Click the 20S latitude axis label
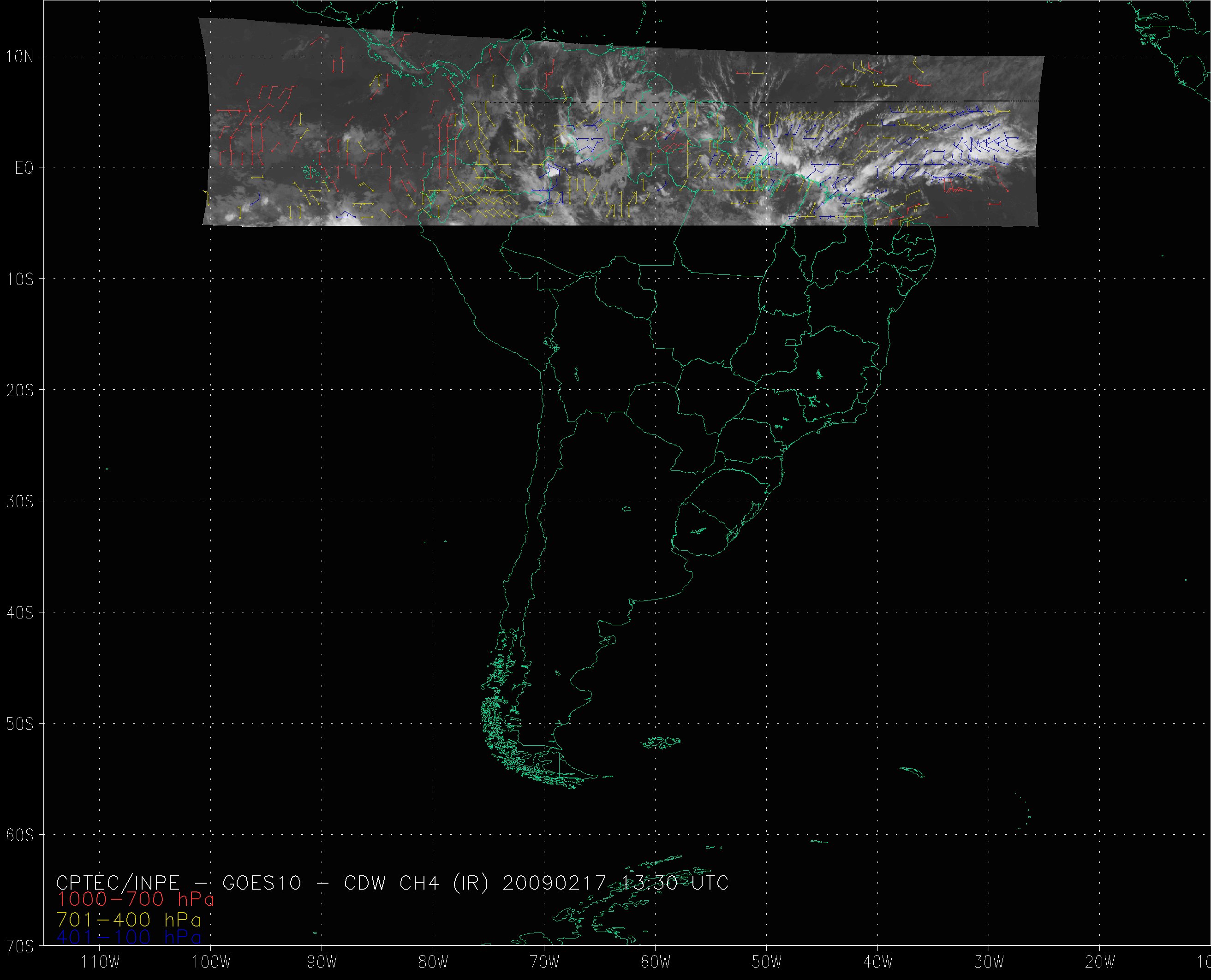This screenshot has height=980, width=1211. (20, 390)
